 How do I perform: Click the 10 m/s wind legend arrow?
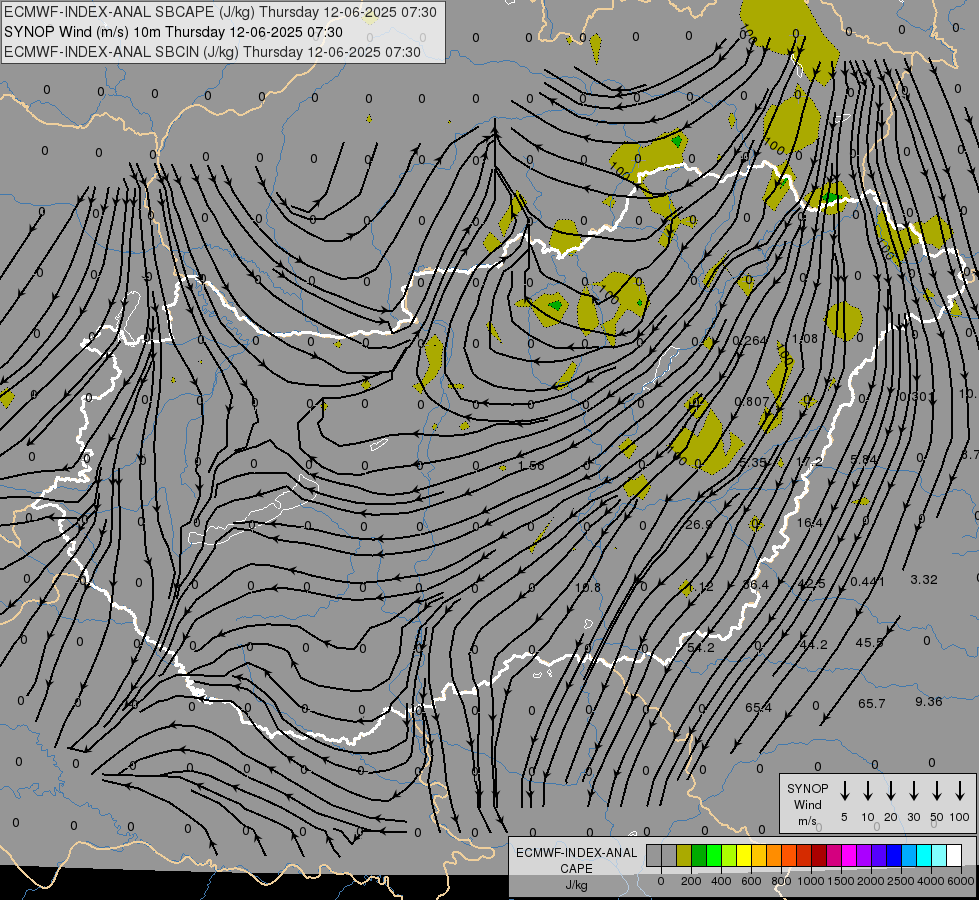[x=867, y=791]
